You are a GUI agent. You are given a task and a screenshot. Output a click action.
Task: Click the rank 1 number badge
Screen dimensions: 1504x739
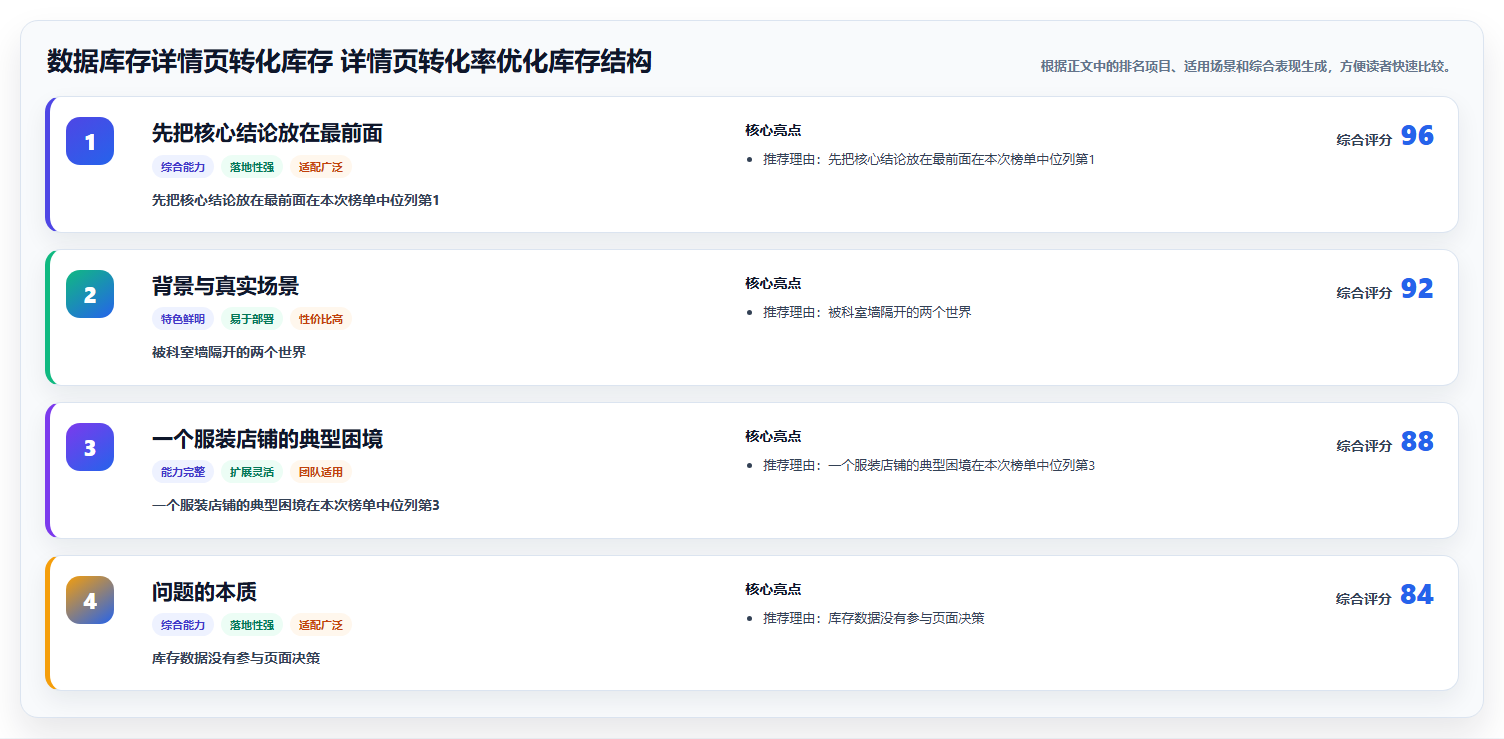[x=90, y=141]
